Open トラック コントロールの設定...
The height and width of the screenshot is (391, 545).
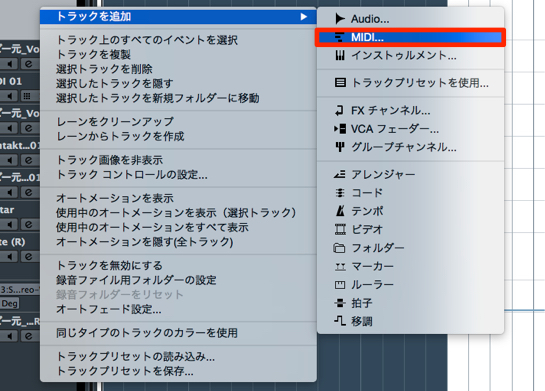click(x=178, y=174)
